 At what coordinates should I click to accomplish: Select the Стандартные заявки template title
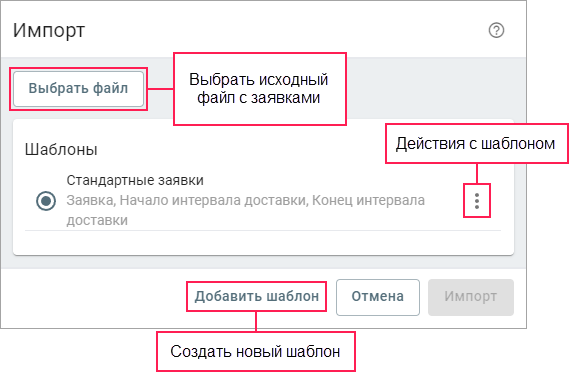coord(135,180)
